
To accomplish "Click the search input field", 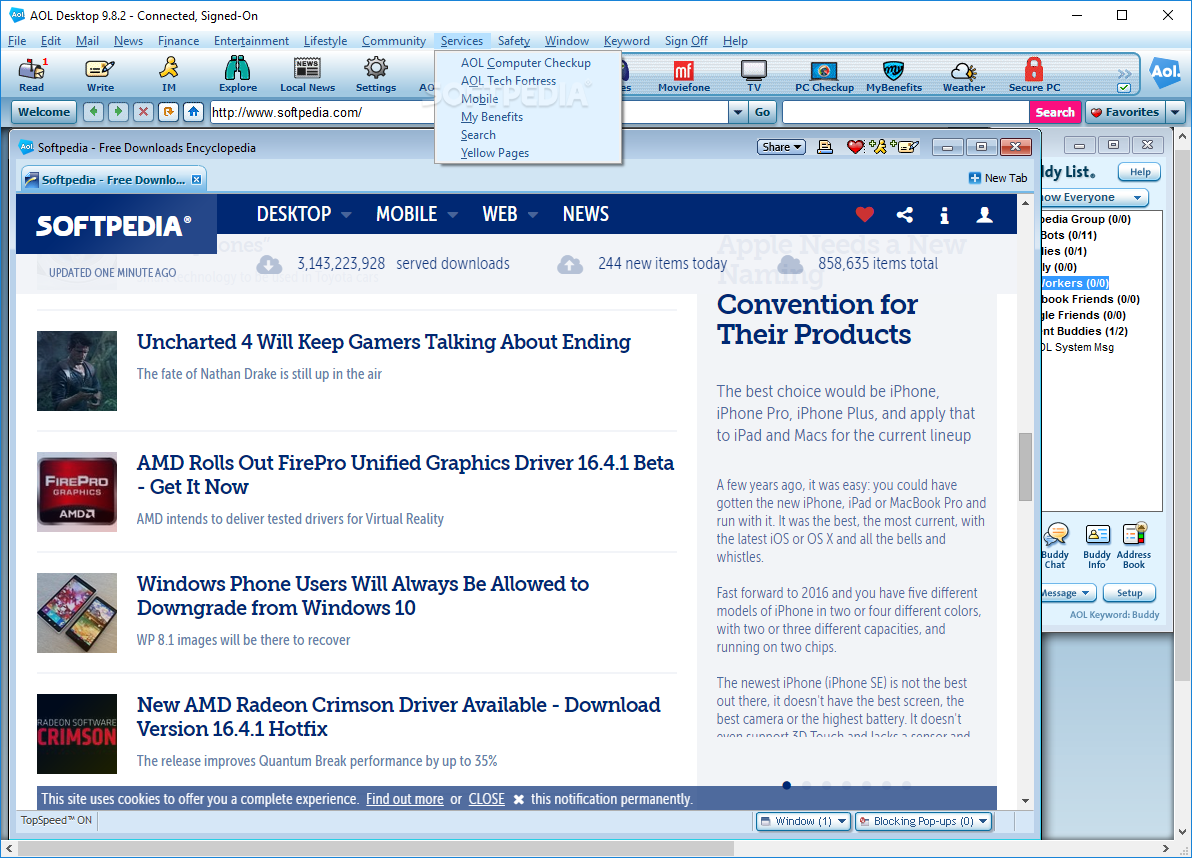I will coord(905,112).
